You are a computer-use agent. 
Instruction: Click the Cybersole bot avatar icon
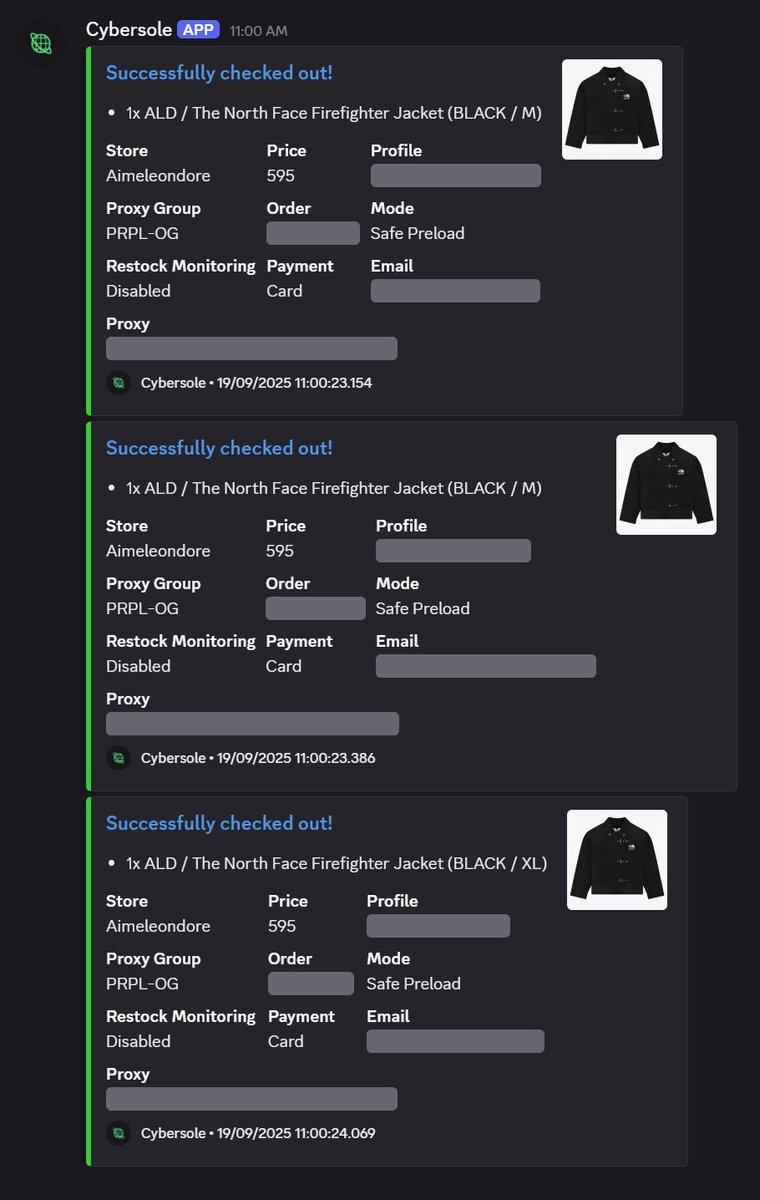click(41, 43)
